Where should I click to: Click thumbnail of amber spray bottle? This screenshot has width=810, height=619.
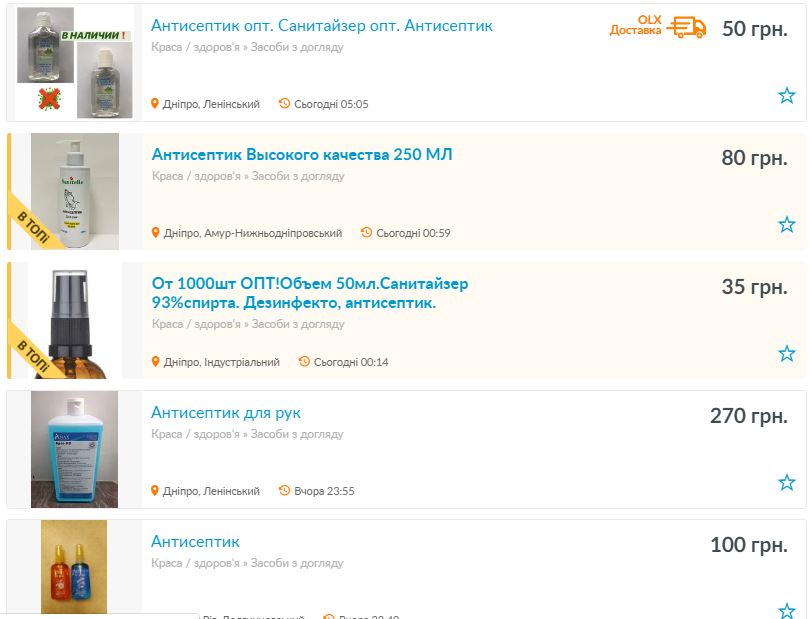pyautogui.click(x=74, y=320)
